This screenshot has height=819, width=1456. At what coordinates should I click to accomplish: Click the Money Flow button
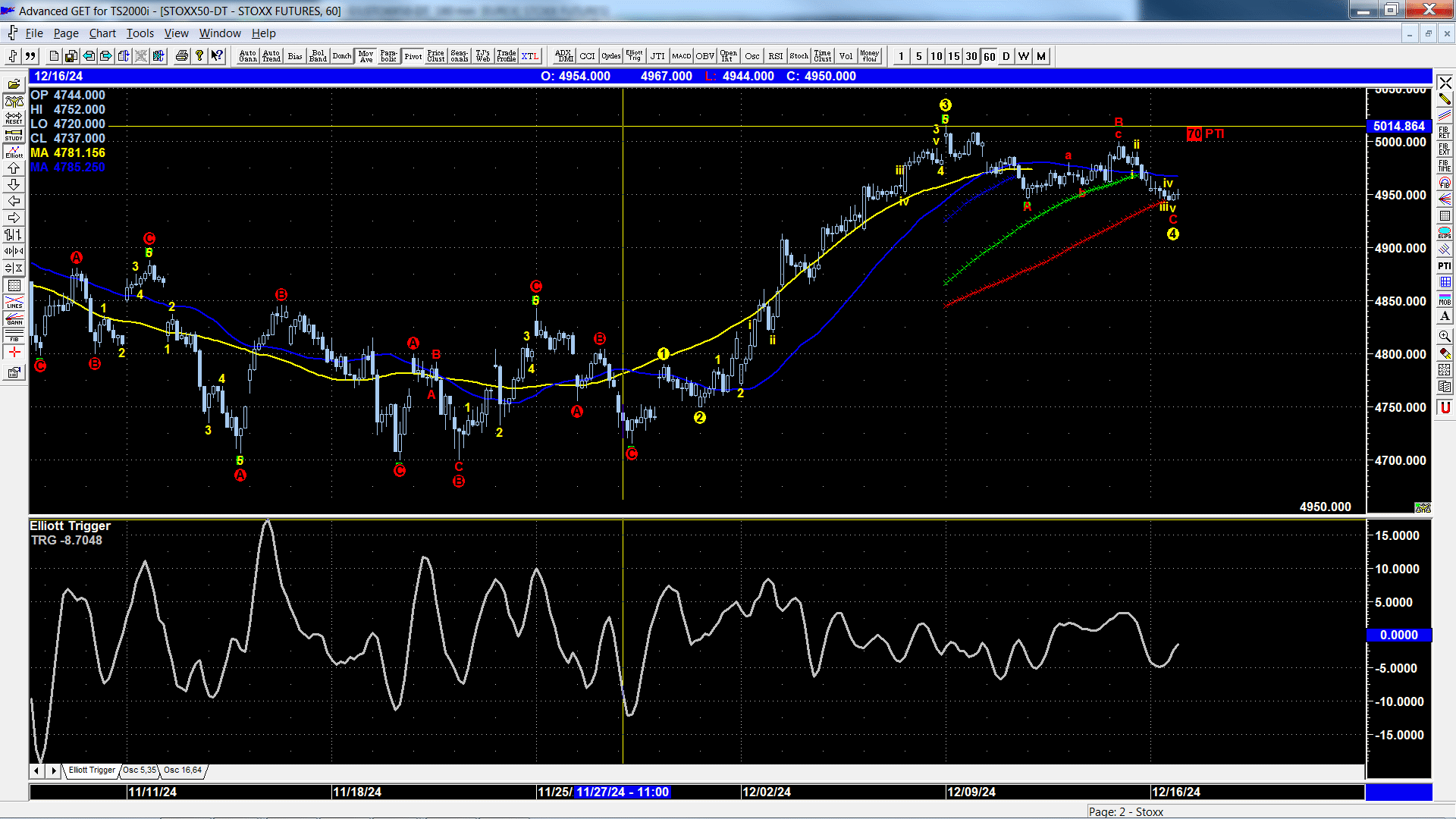click(870, 56)
